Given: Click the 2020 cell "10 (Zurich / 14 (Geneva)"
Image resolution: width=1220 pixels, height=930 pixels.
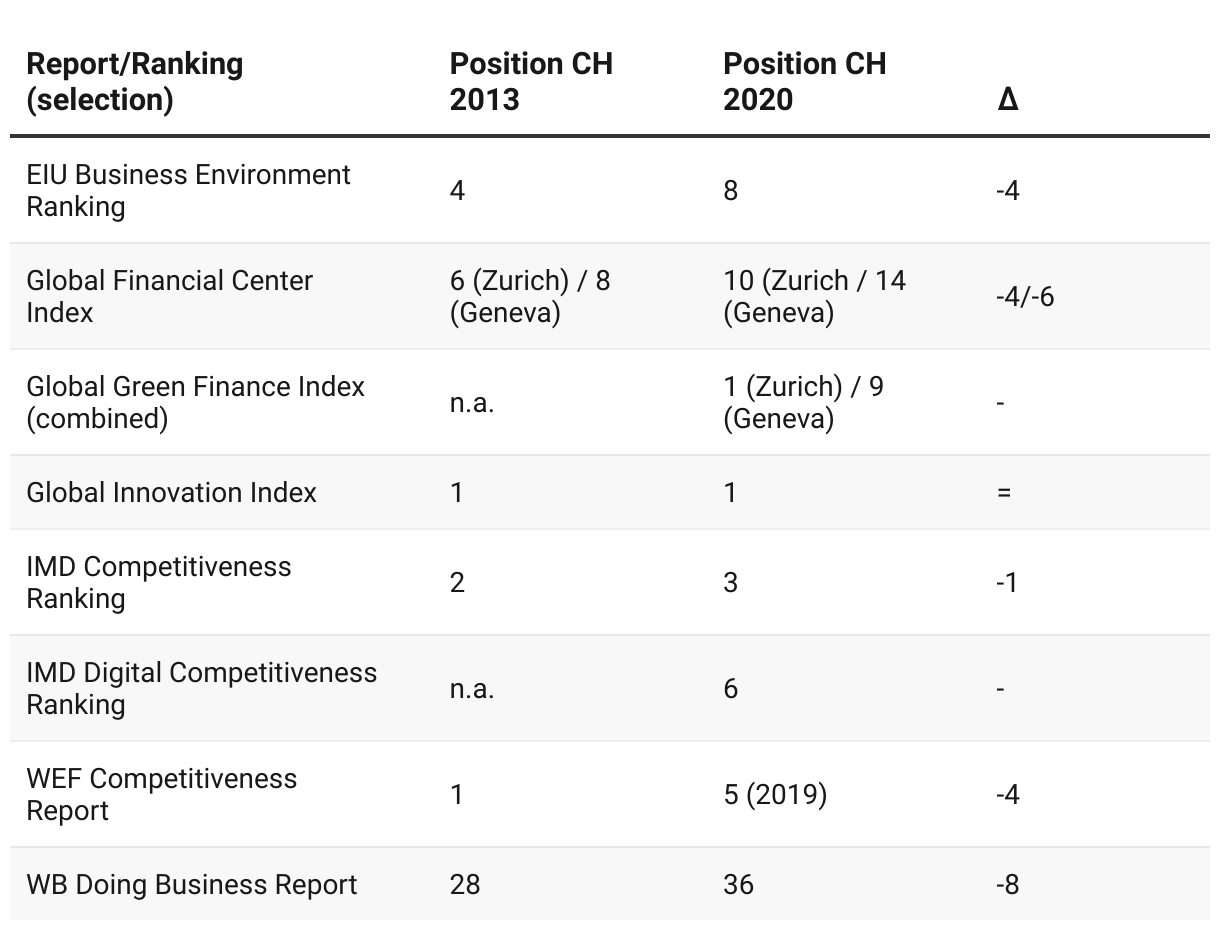Looking at the screenshot, I should (814, 296).
